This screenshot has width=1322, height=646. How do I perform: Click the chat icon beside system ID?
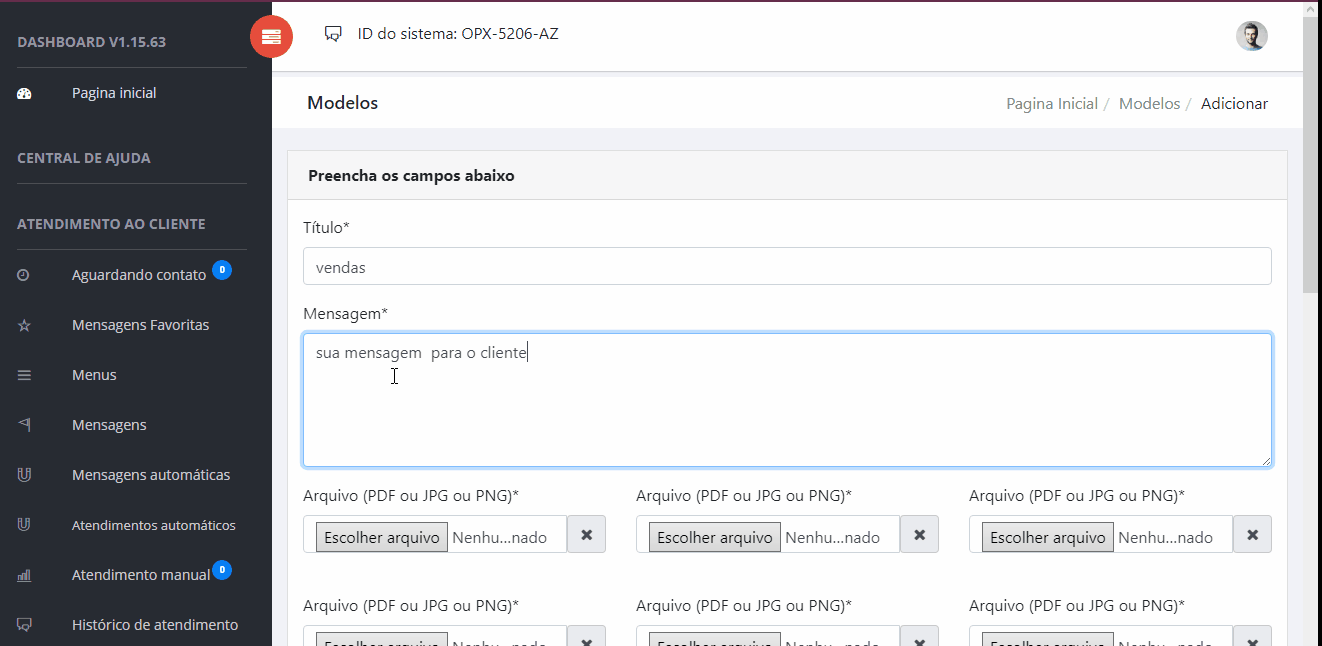(333, 34)
